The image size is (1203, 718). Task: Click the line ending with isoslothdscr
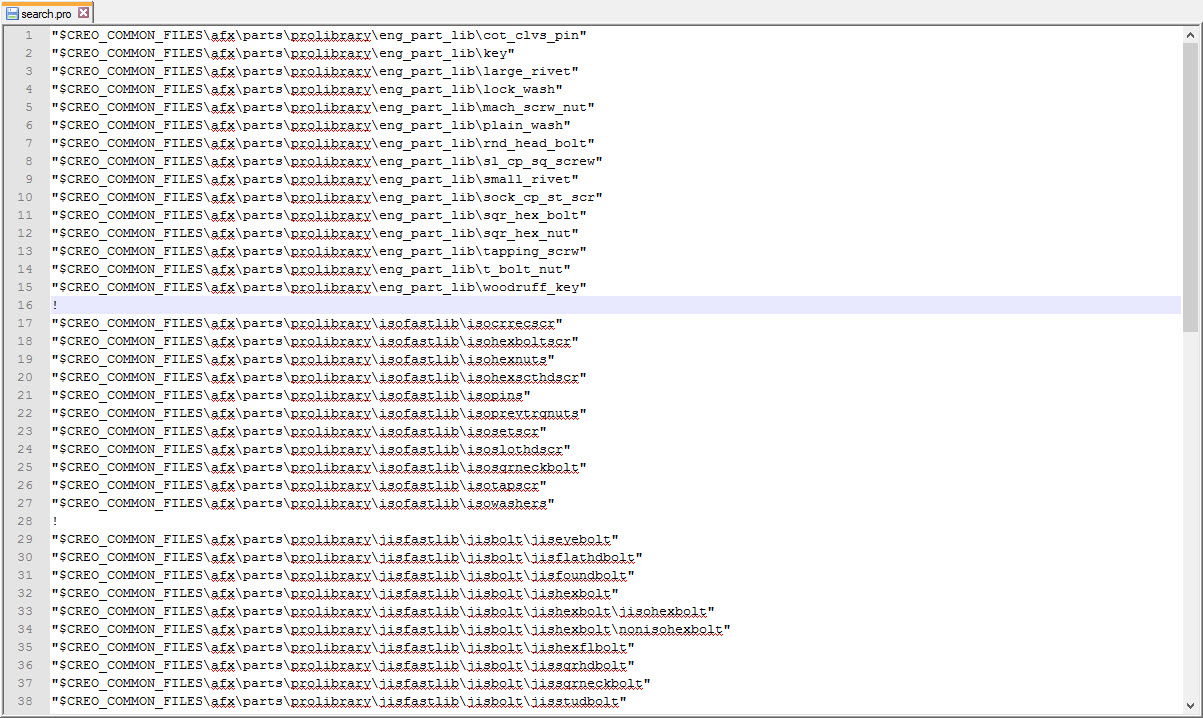pos(311,449)
